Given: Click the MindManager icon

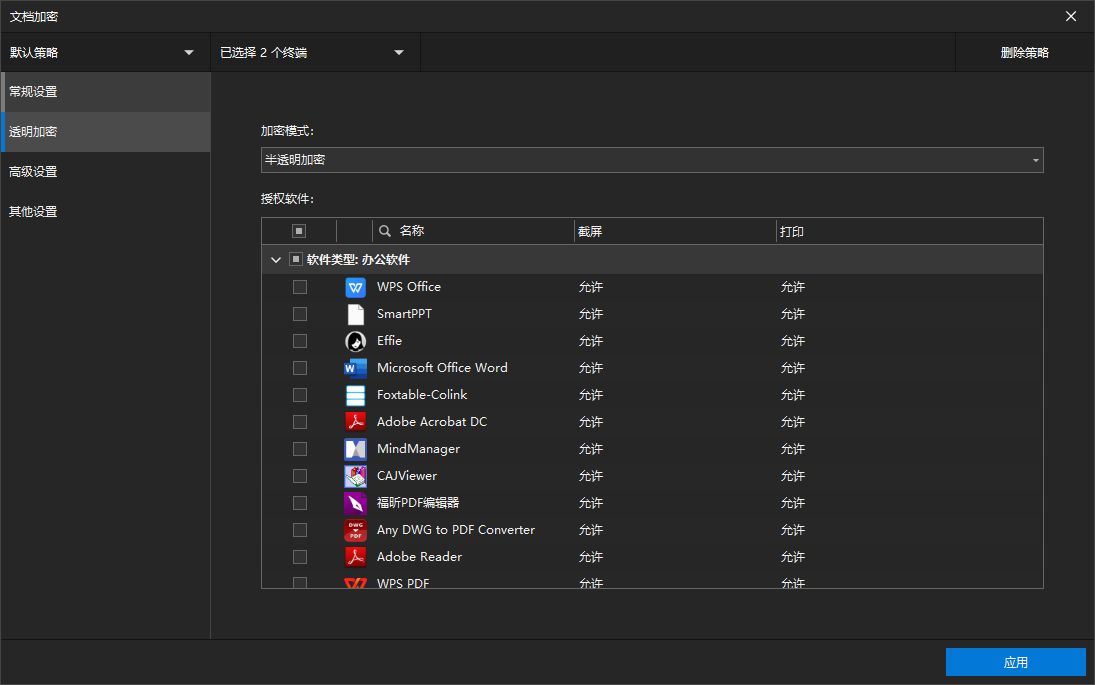Looking at the screenshot, I should (x=355, y=449).
